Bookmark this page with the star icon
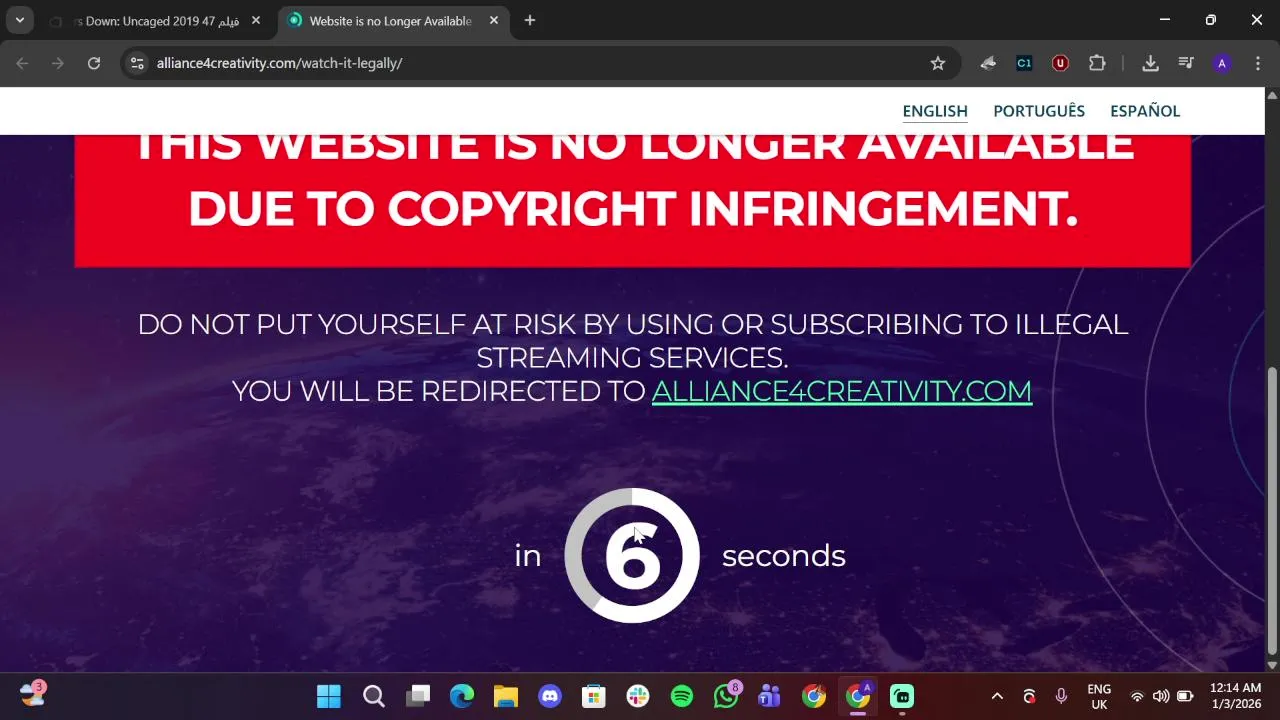 pyautogui.click(x=938, y=63)
